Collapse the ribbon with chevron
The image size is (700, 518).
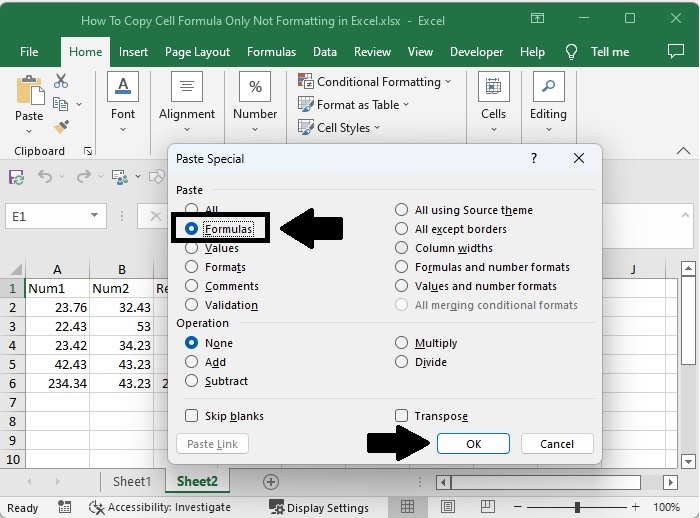click(x=683, y=151)
